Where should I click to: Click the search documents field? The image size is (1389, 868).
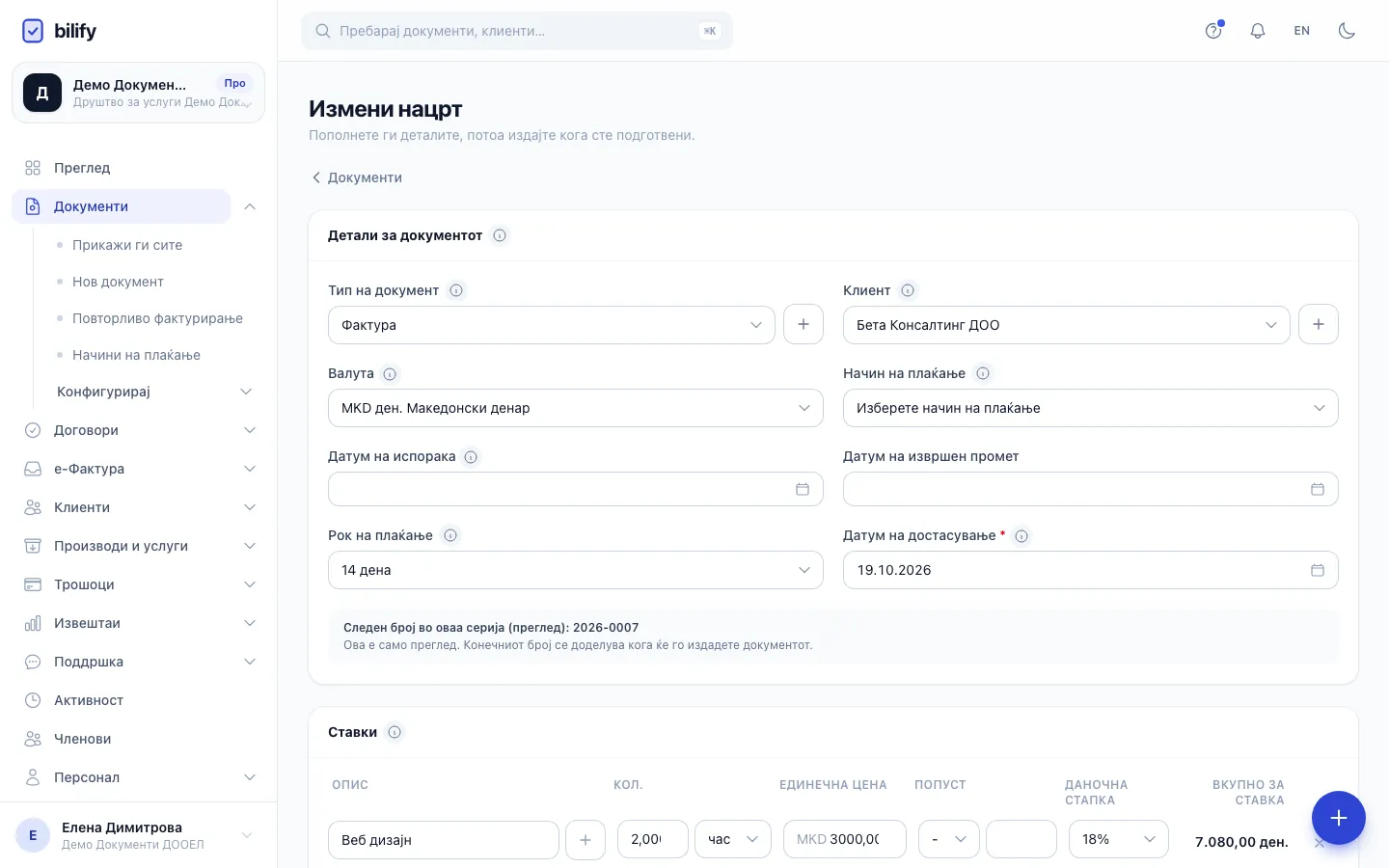click(x=517, y=31)
